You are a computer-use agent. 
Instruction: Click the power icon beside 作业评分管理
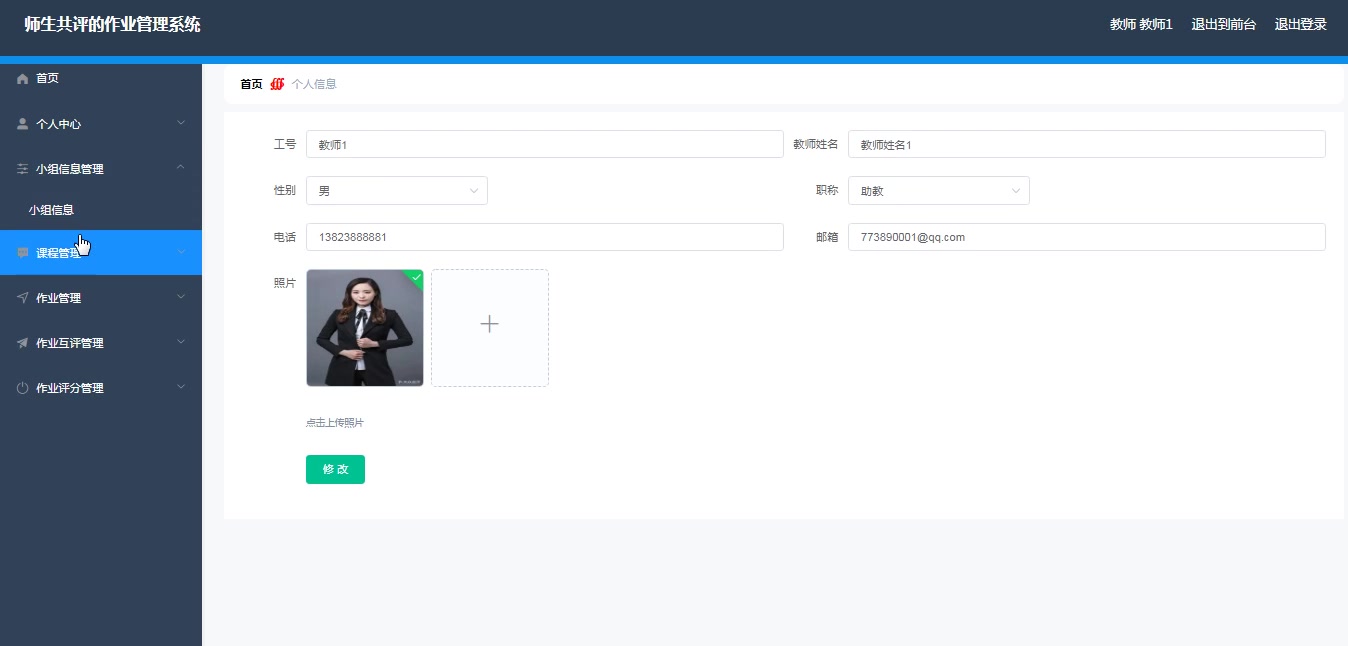coord(22,387)
